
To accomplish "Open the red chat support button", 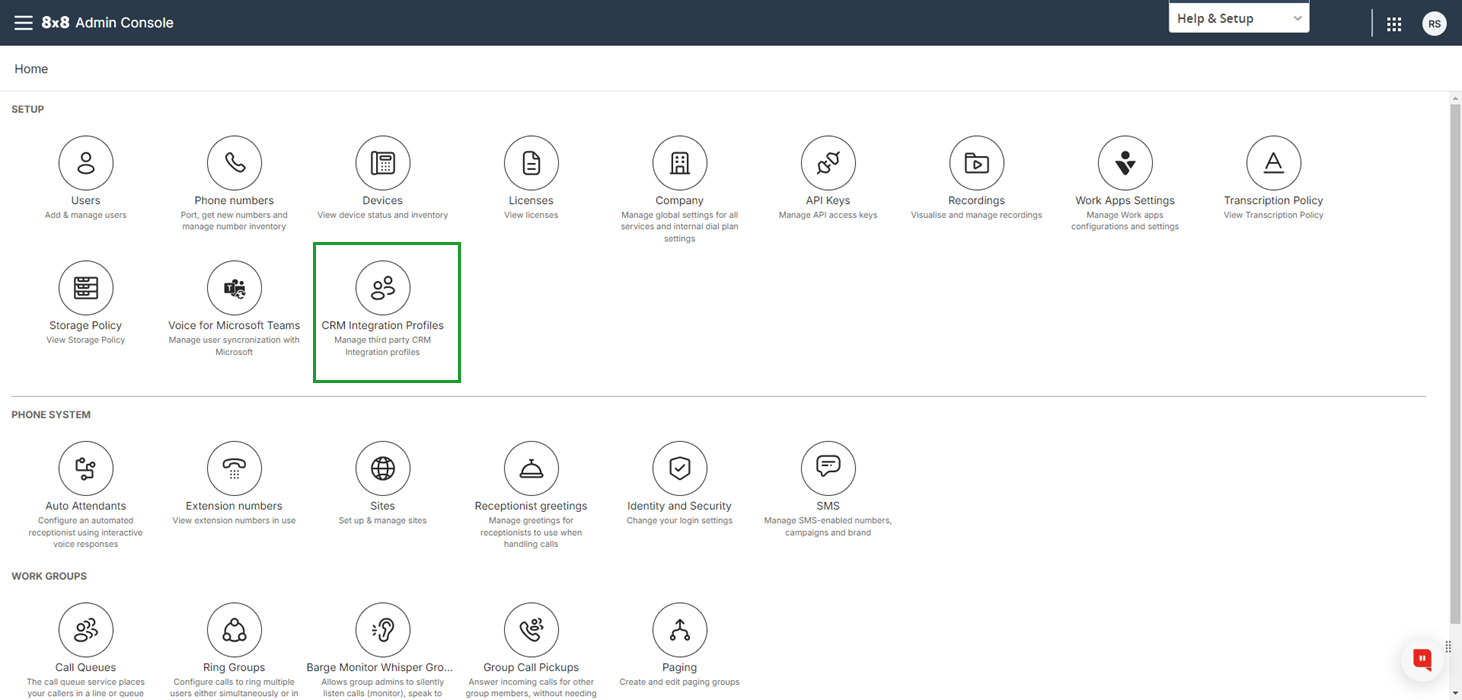I will tap(1422, 659).
